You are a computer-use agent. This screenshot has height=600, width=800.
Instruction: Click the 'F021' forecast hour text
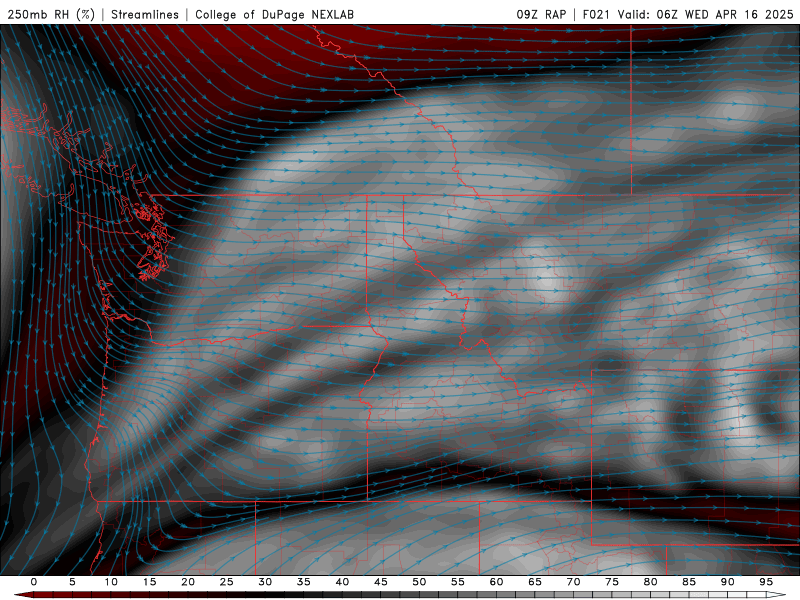click(x=596, y=14)
